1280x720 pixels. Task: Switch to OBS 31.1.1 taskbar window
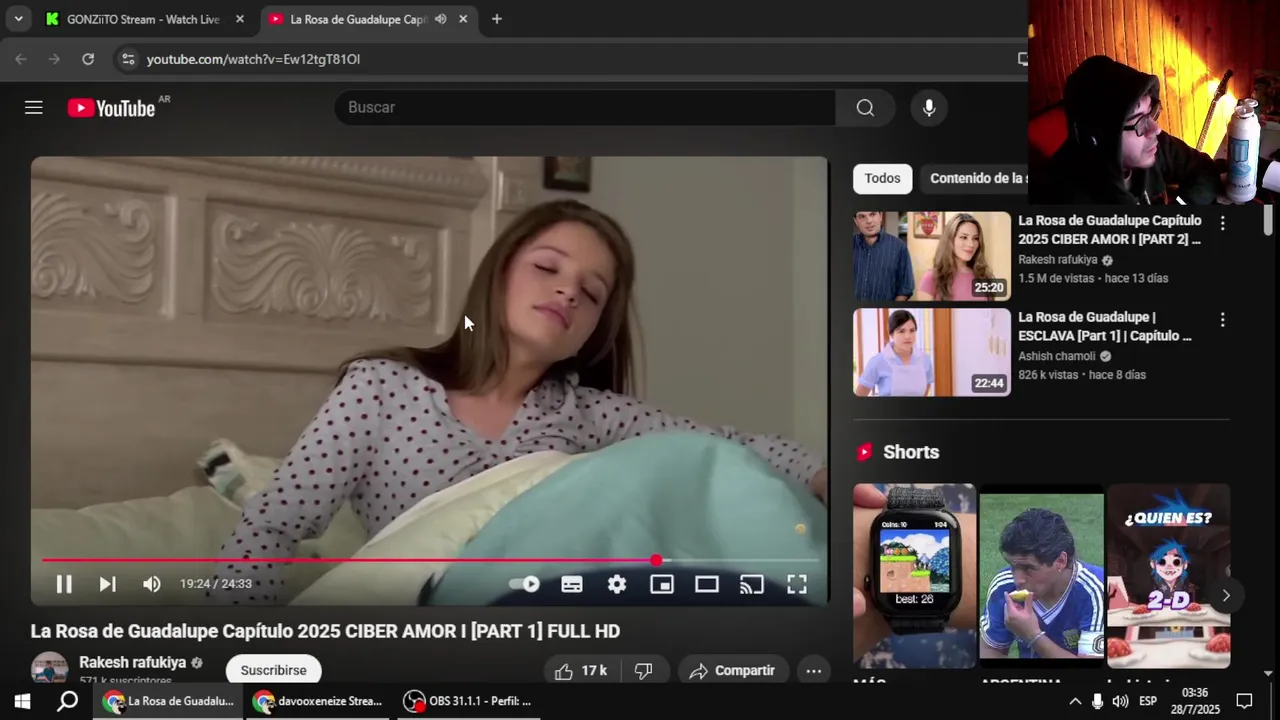[x=468, y=701]
